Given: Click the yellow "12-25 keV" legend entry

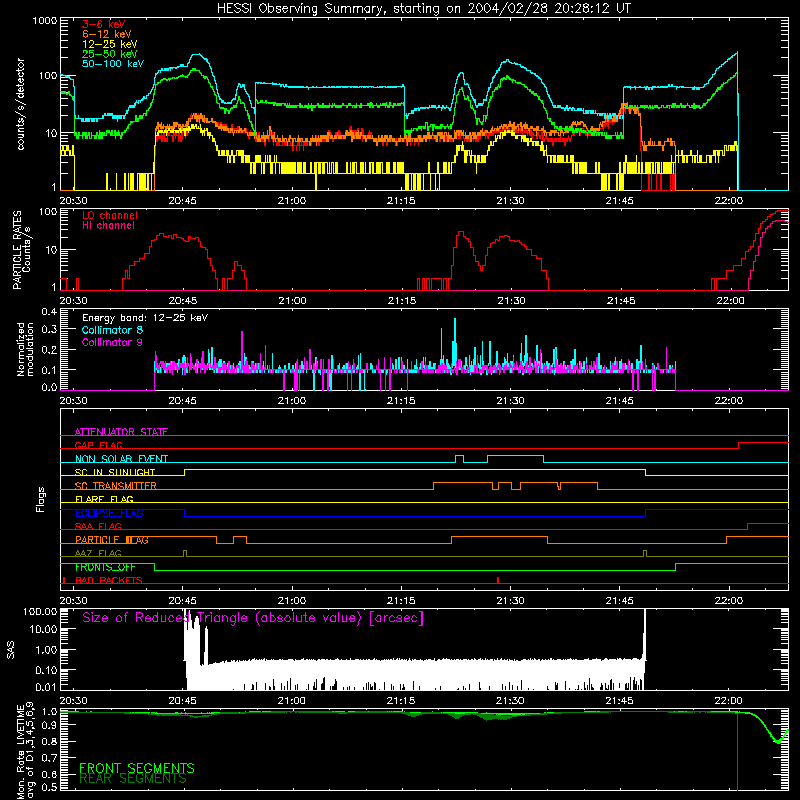Looking at the screenshot, I should pyautogui.click(x=110, y=44).
